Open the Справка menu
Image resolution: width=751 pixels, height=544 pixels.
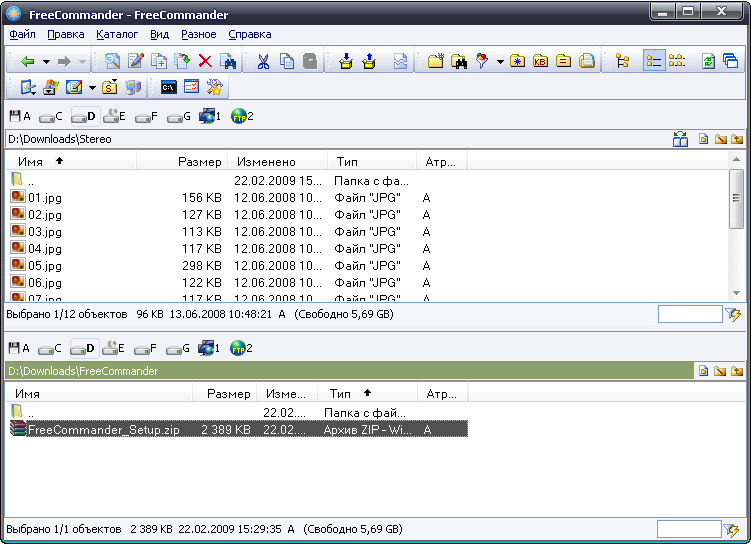tap(250, 34)
